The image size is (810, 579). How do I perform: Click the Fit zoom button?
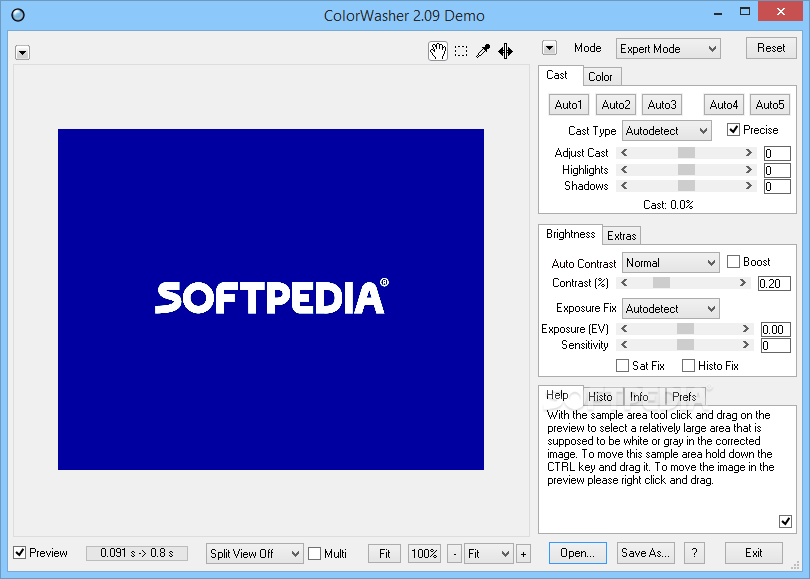[x=384, y=554]
